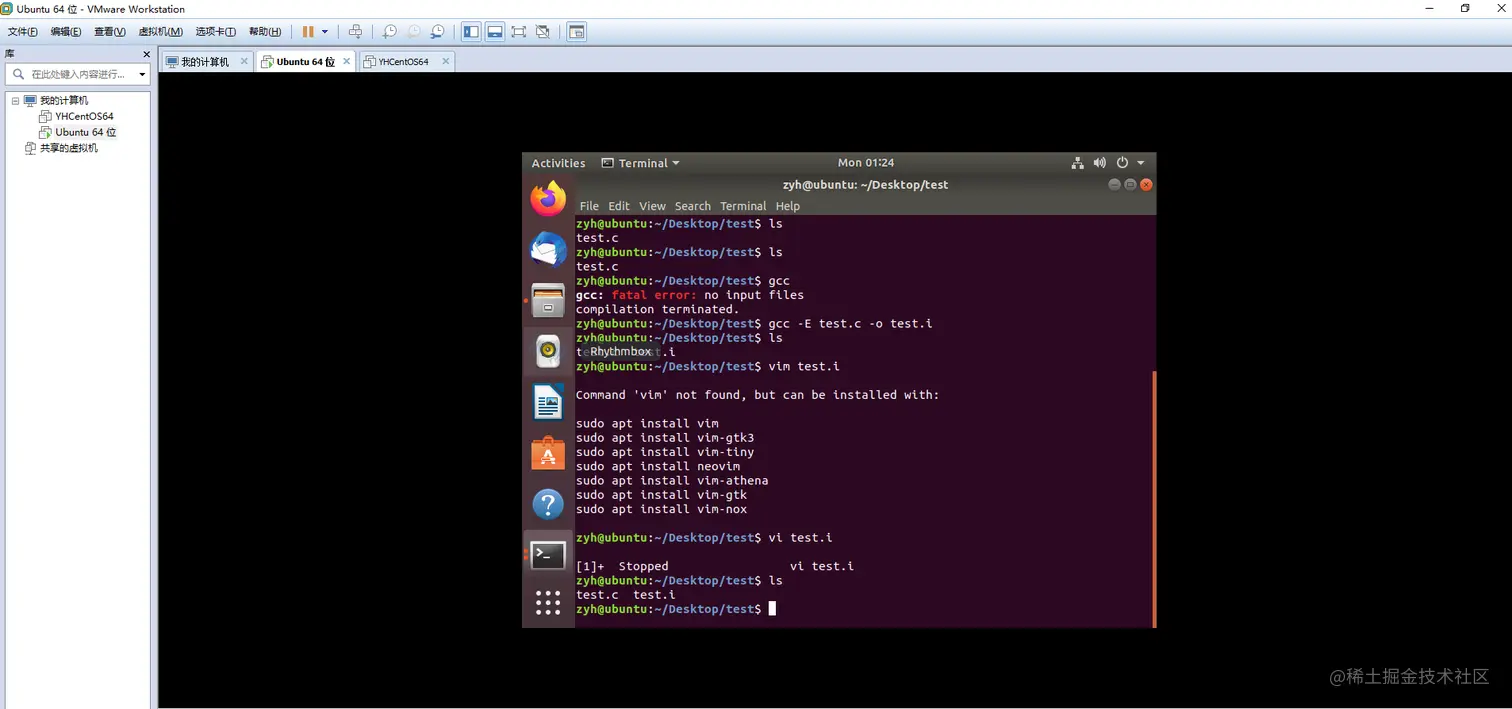Open Ubuntu Software from the dock

548,453
